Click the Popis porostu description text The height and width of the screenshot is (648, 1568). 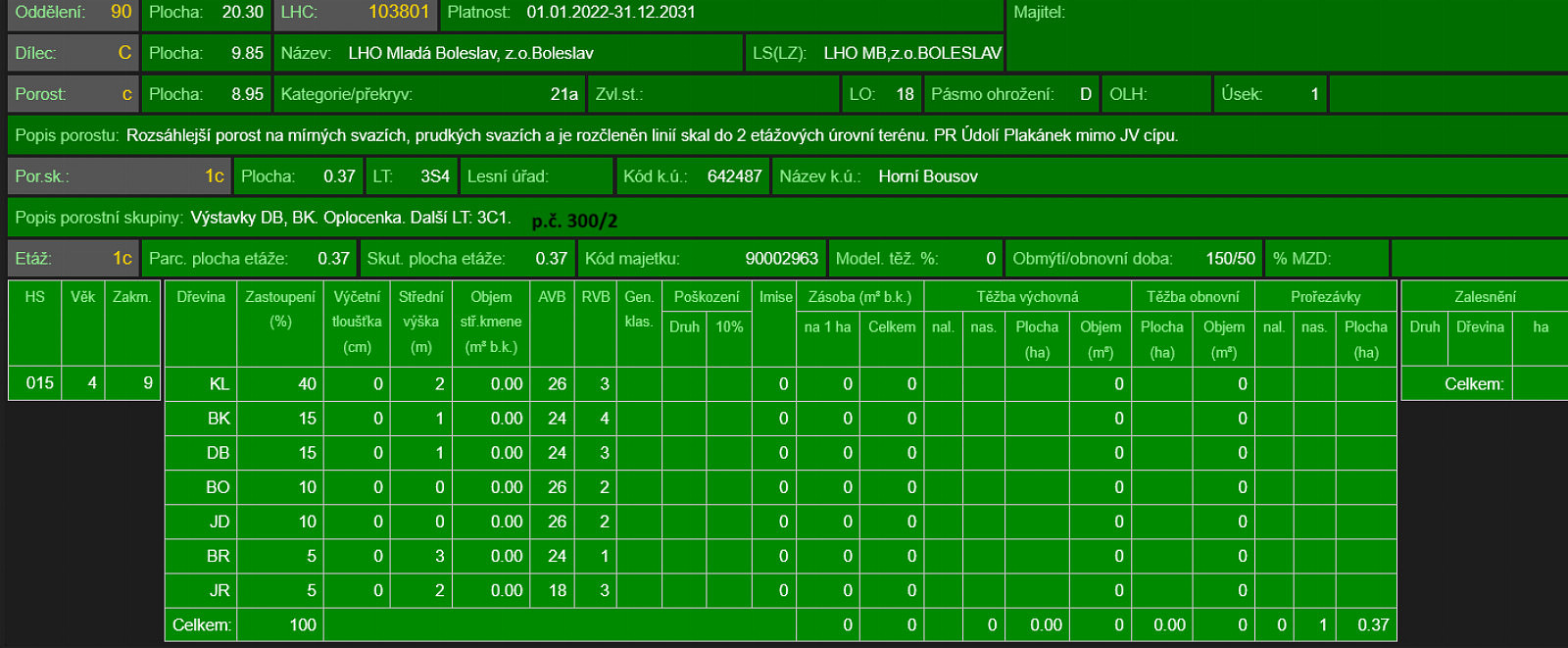coord(652,135)
